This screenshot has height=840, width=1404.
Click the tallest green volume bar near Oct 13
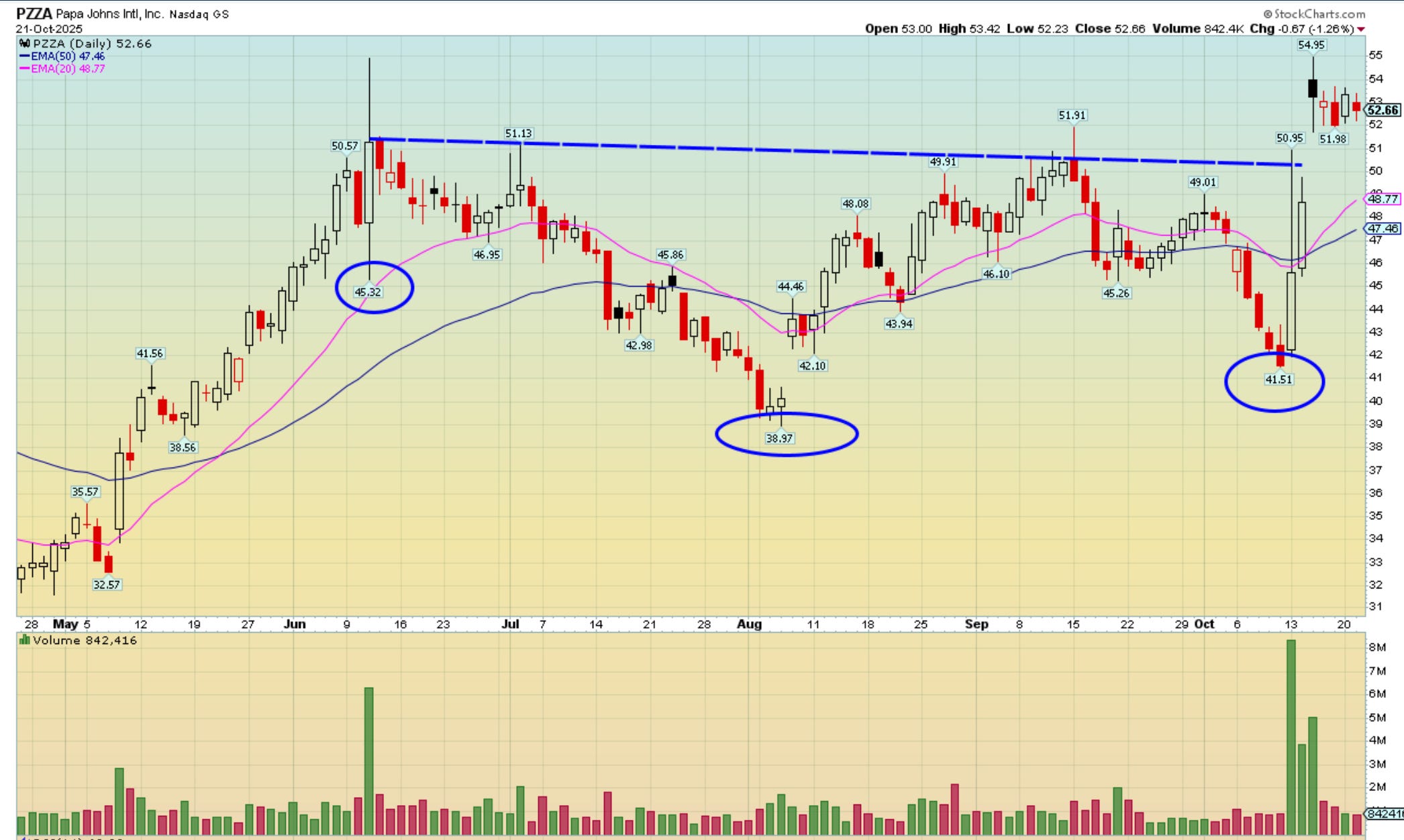click(1291, 737)
